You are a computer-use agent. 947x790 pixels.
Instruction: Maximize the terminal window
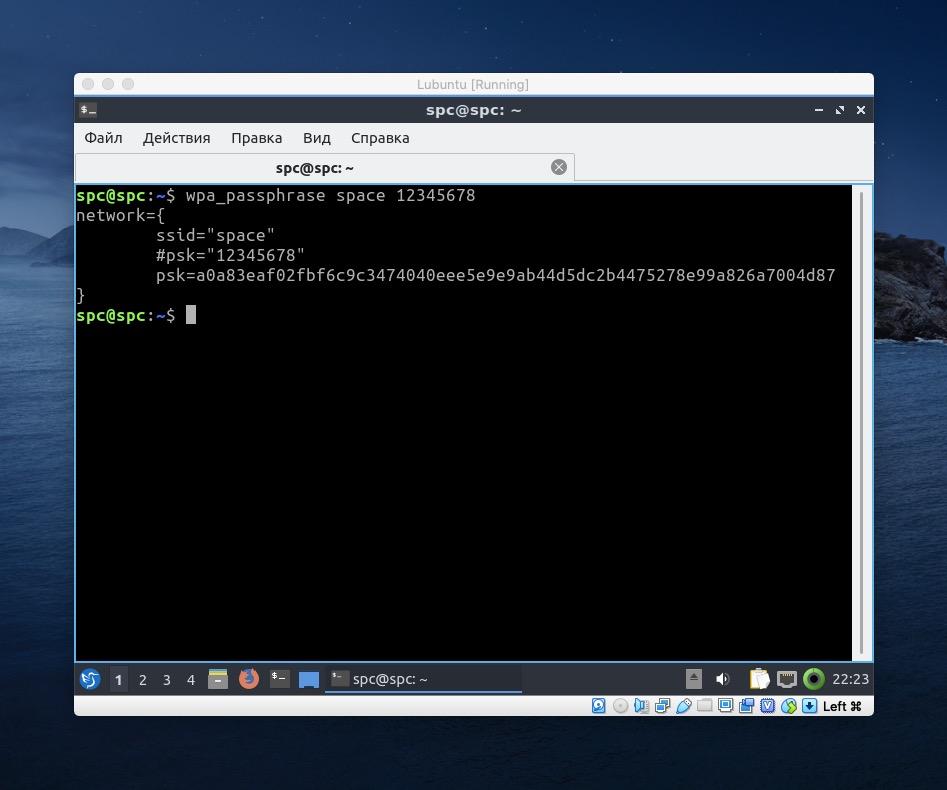[x=839, y=110]
